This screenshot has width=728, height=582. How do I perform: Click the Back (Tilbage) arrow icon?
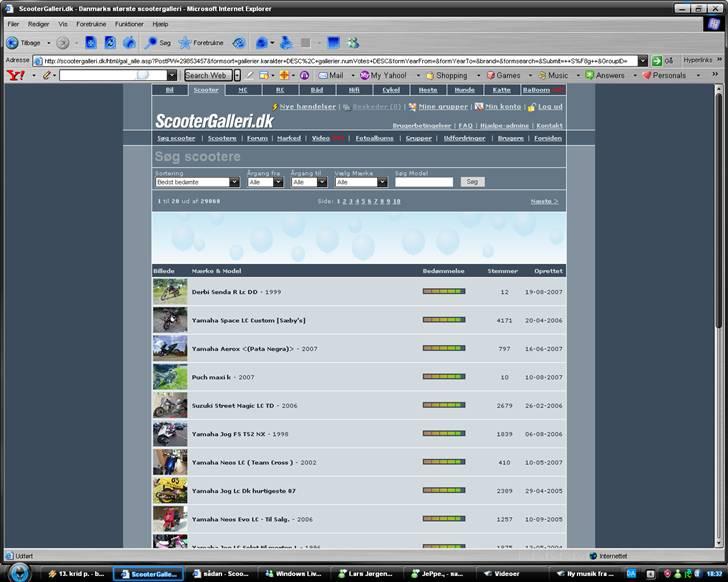pyautogui.click(x=12, y=43)
